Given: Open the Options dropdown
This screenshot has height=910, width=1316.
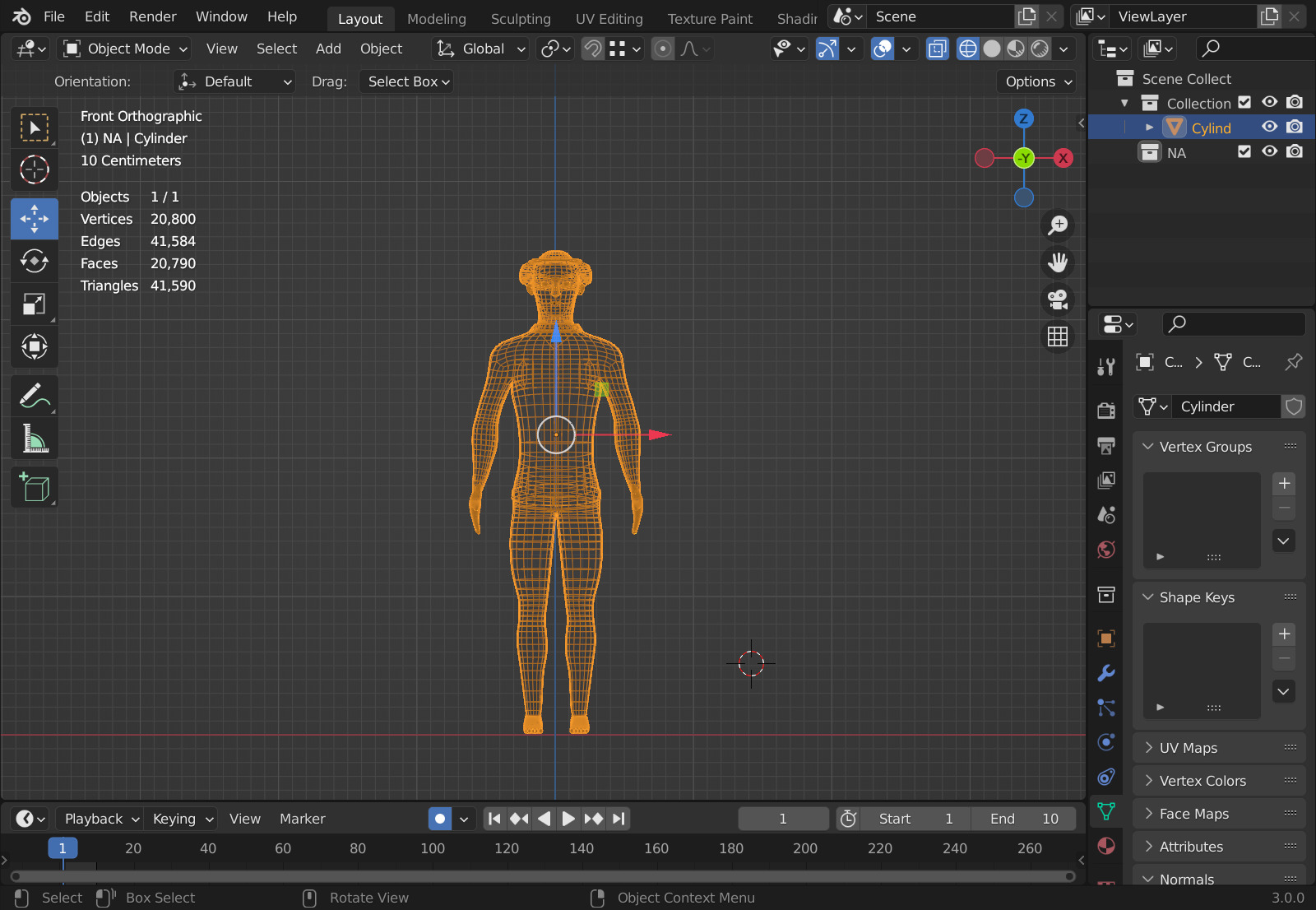Looking at the screenshot, I should pyautogui.click(x=1037, y=81).
